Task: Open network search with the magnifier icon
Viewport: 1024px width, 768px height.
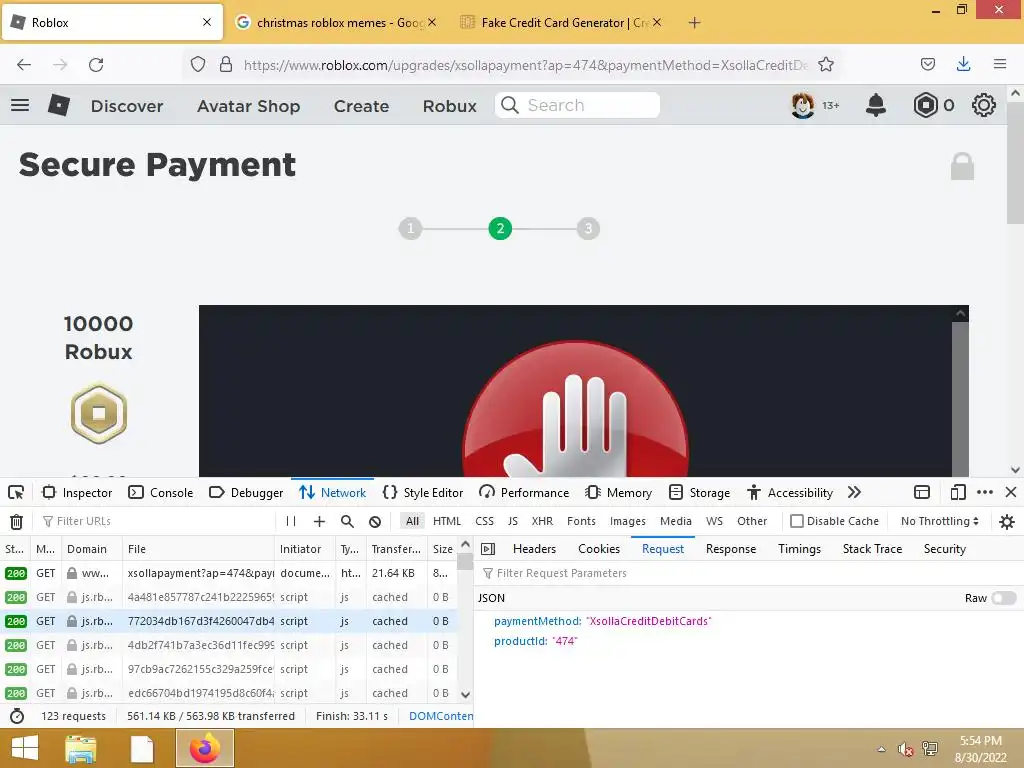Action: (347, 521)
